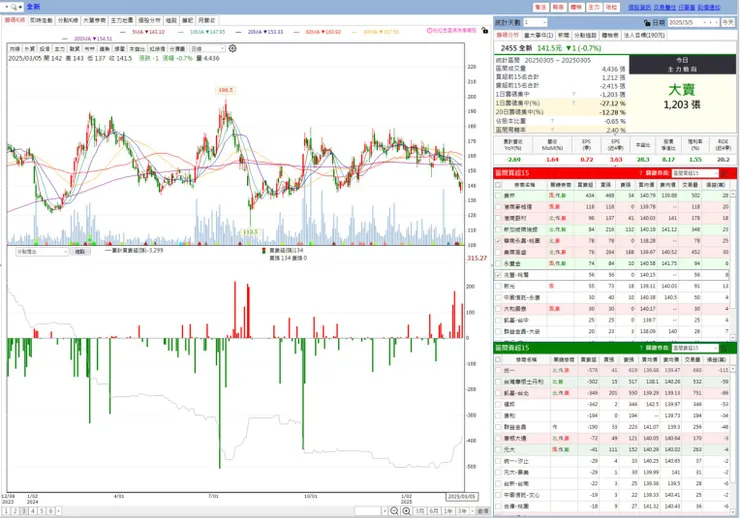740x518 pixels.
Task: Uncheck the 華南永昌-桃園 broker checkbox
Action: pyautogui.click(x=498, y=241)
